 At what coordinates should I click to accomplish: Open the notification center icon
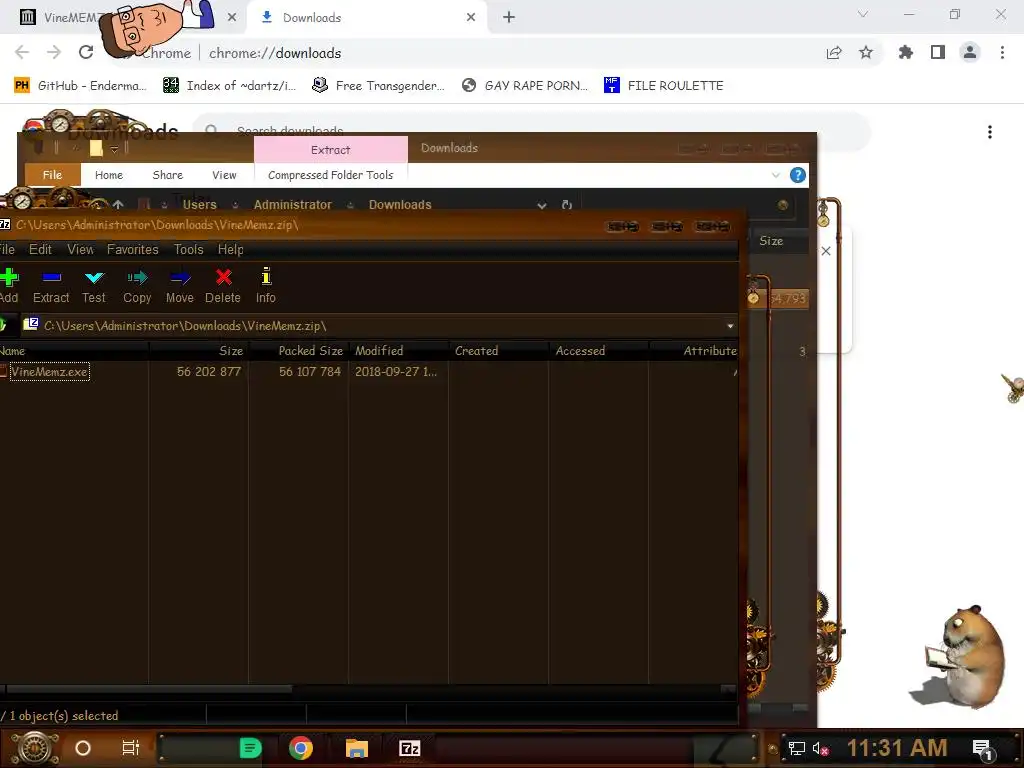coord(983,748)
